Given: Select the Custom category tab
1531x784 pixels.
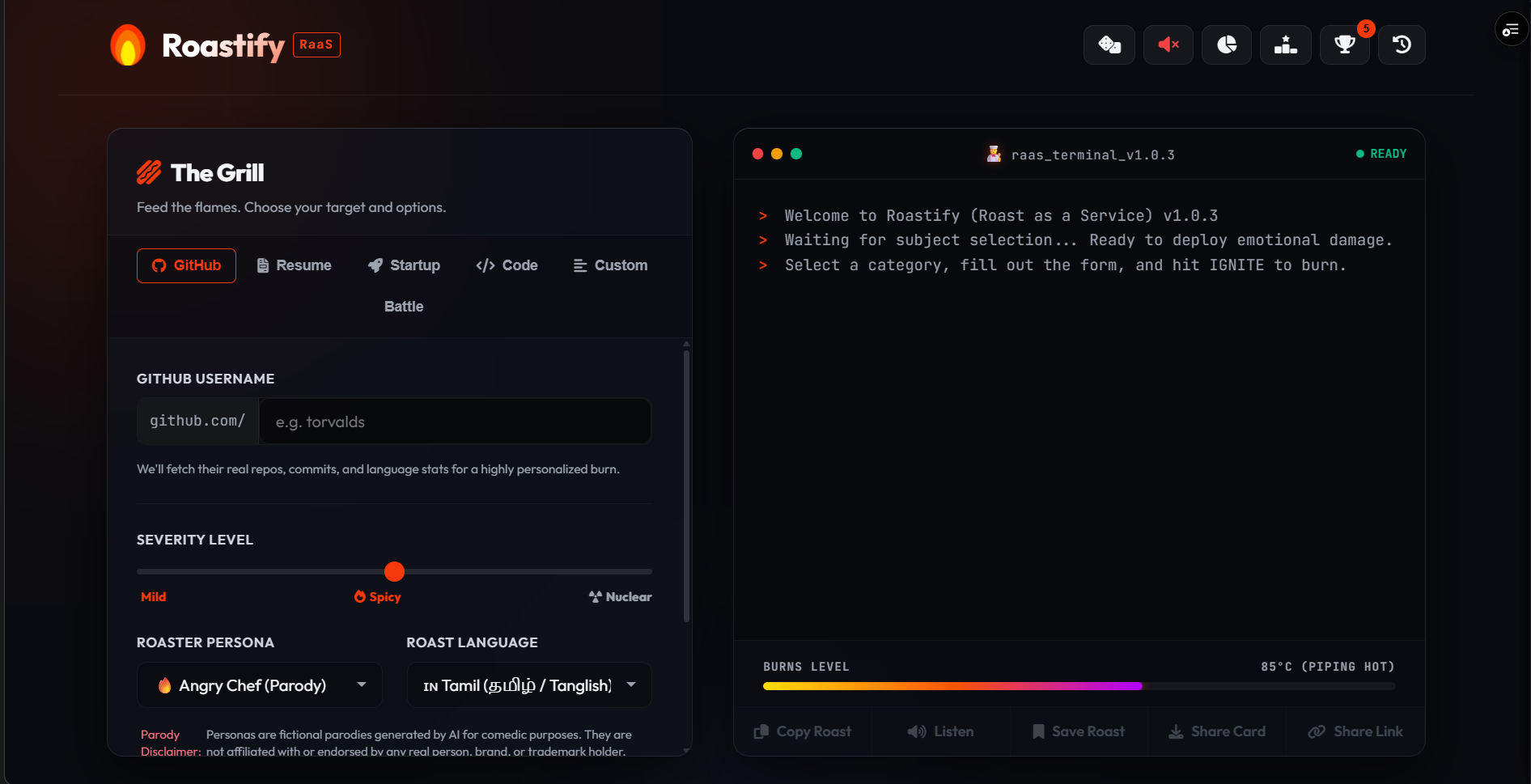Looking at the screenshot, I should [x=610, y=265].
